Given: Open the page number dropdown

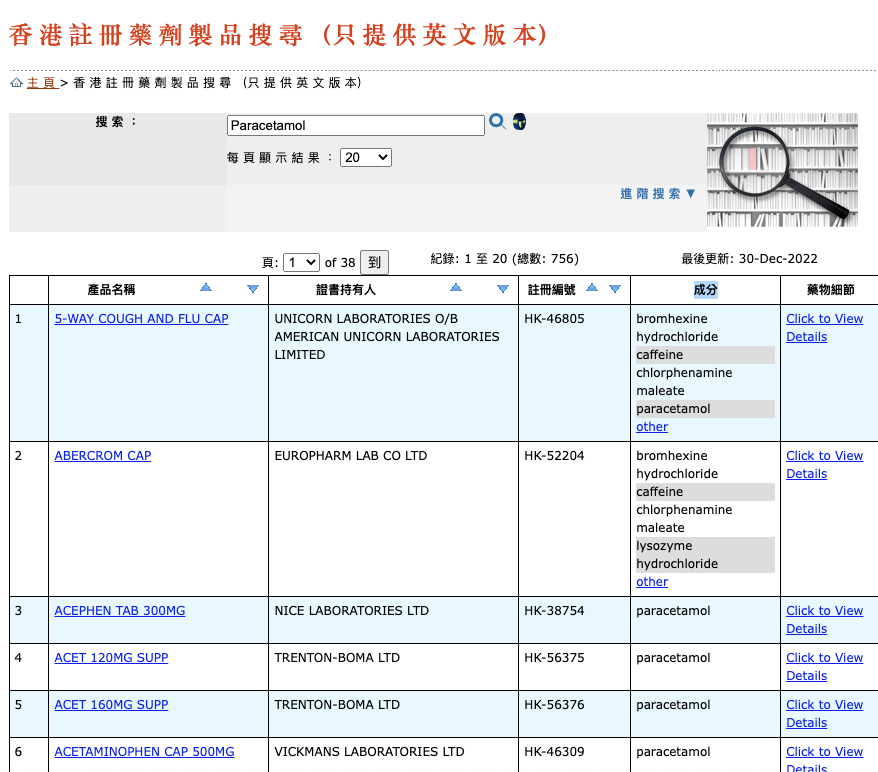Looking at the screenshot, I should tap(301, 262).
